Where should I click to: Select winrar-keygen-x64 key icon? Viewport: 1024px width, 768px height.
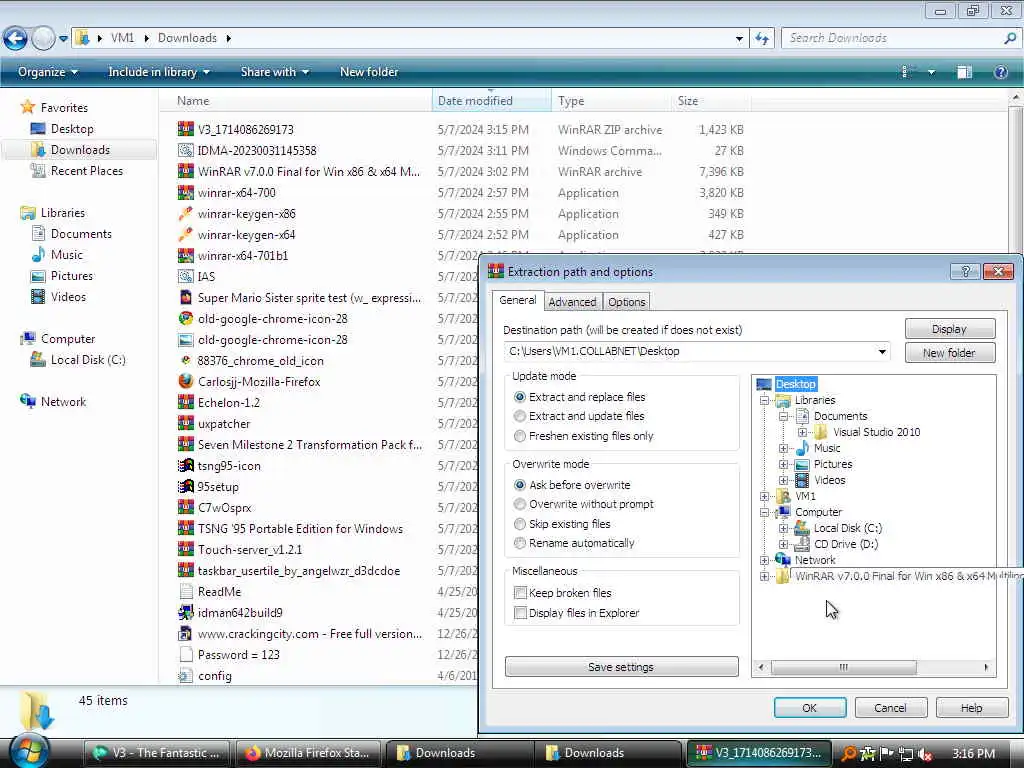coord(186,234)
